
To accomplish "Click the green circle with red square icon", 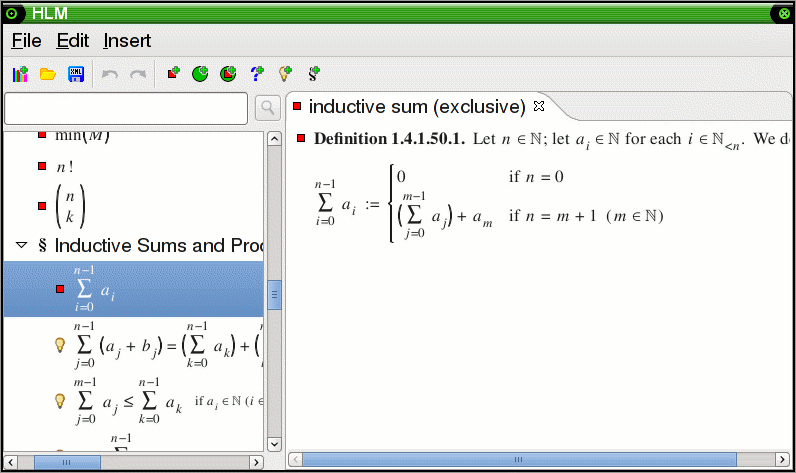I will coord(228,74).
